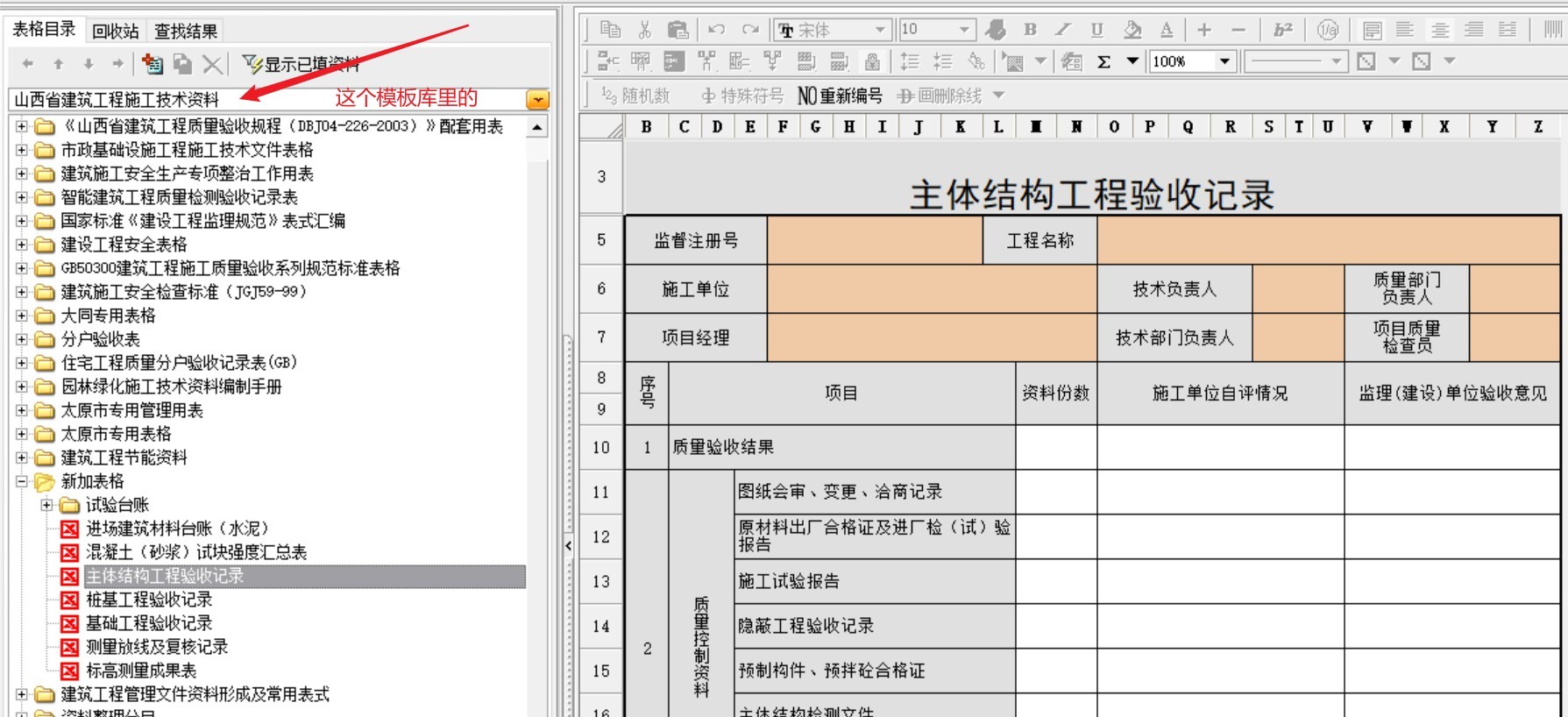Switch to the 表格目录 tab
This screenshot has height=717, width=1568.
pos(44,29)
